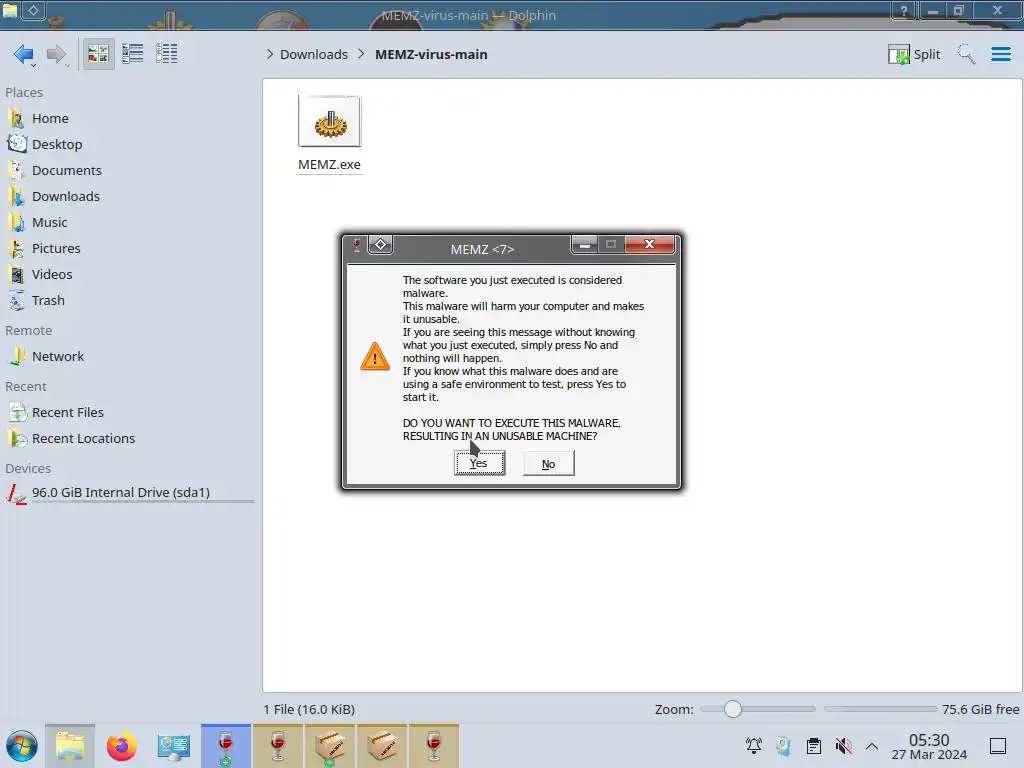Select the second wine glass taskbar entry
1024x768 pixels.
tap(278, 746)
